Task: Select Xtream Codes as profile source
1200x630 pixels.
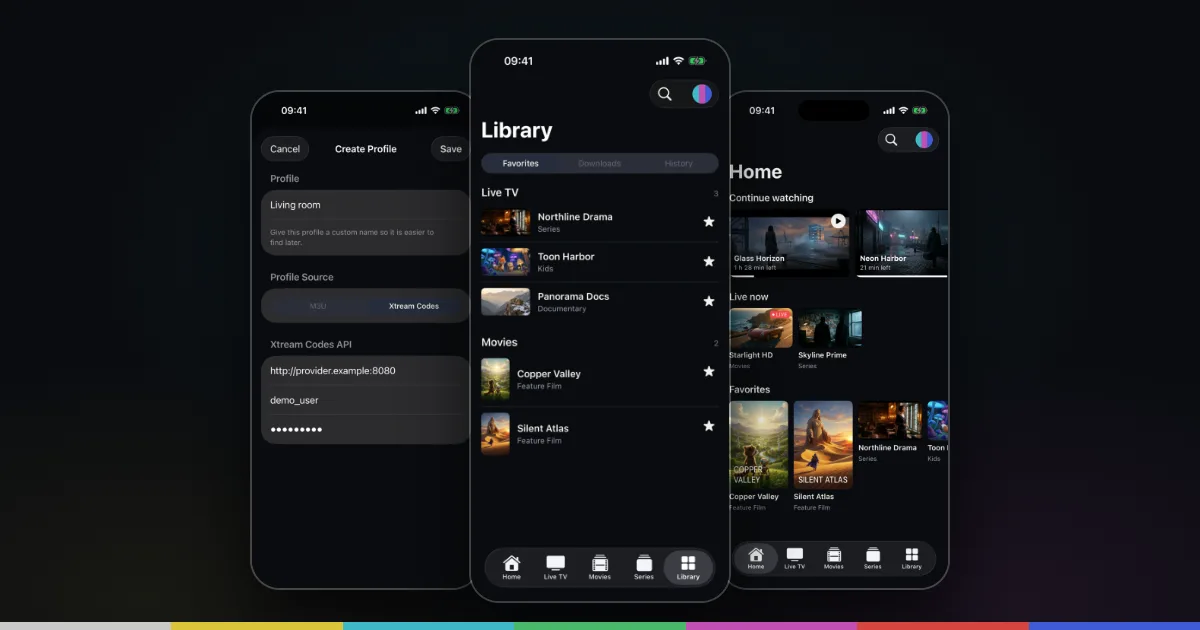Action: (414, 306)
